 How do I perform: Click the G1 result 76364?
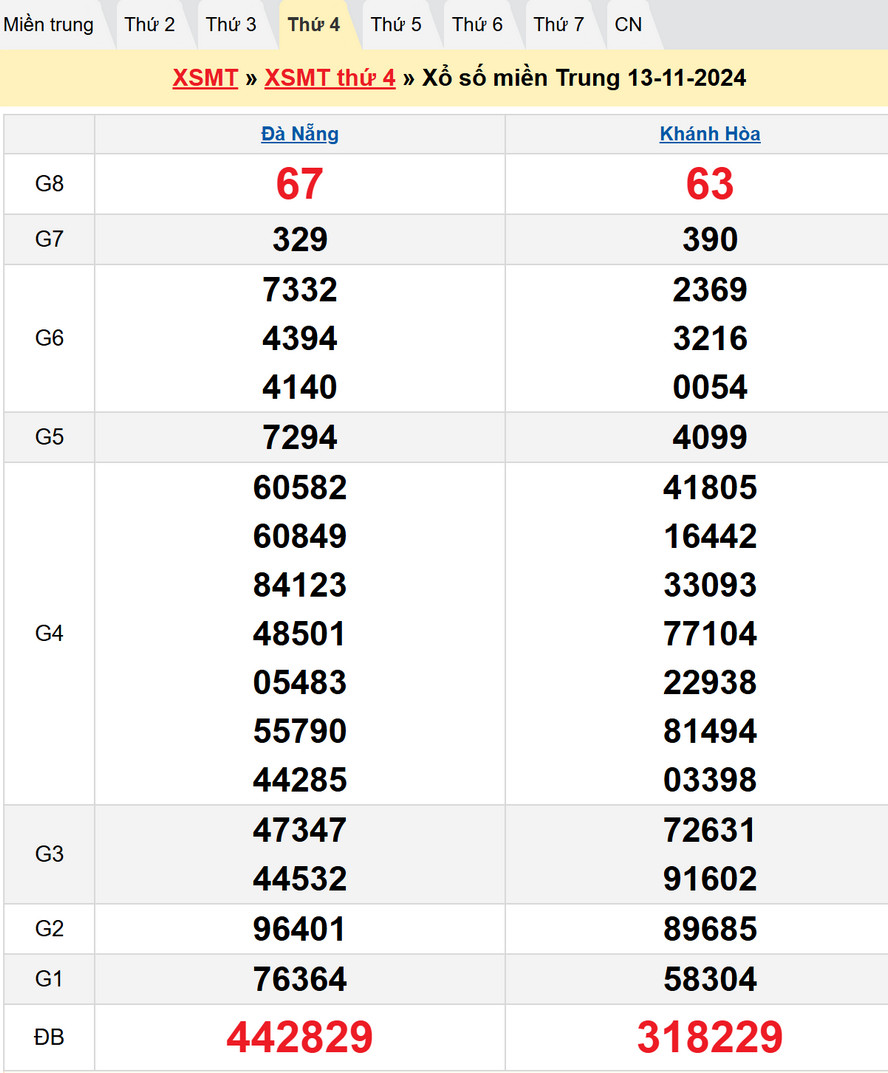(300, 979)
